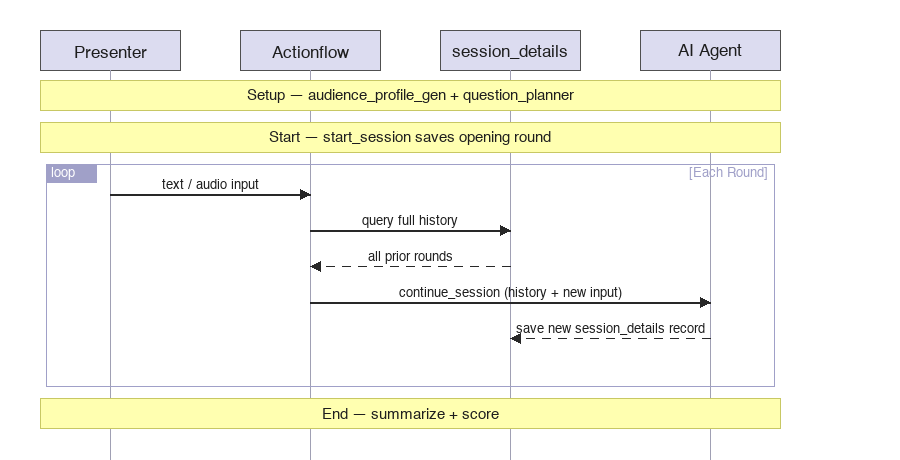The image size is (900, 460).
Task: Click the End summarize + score note
Action: pyautogui.click(x=410, y=413)
